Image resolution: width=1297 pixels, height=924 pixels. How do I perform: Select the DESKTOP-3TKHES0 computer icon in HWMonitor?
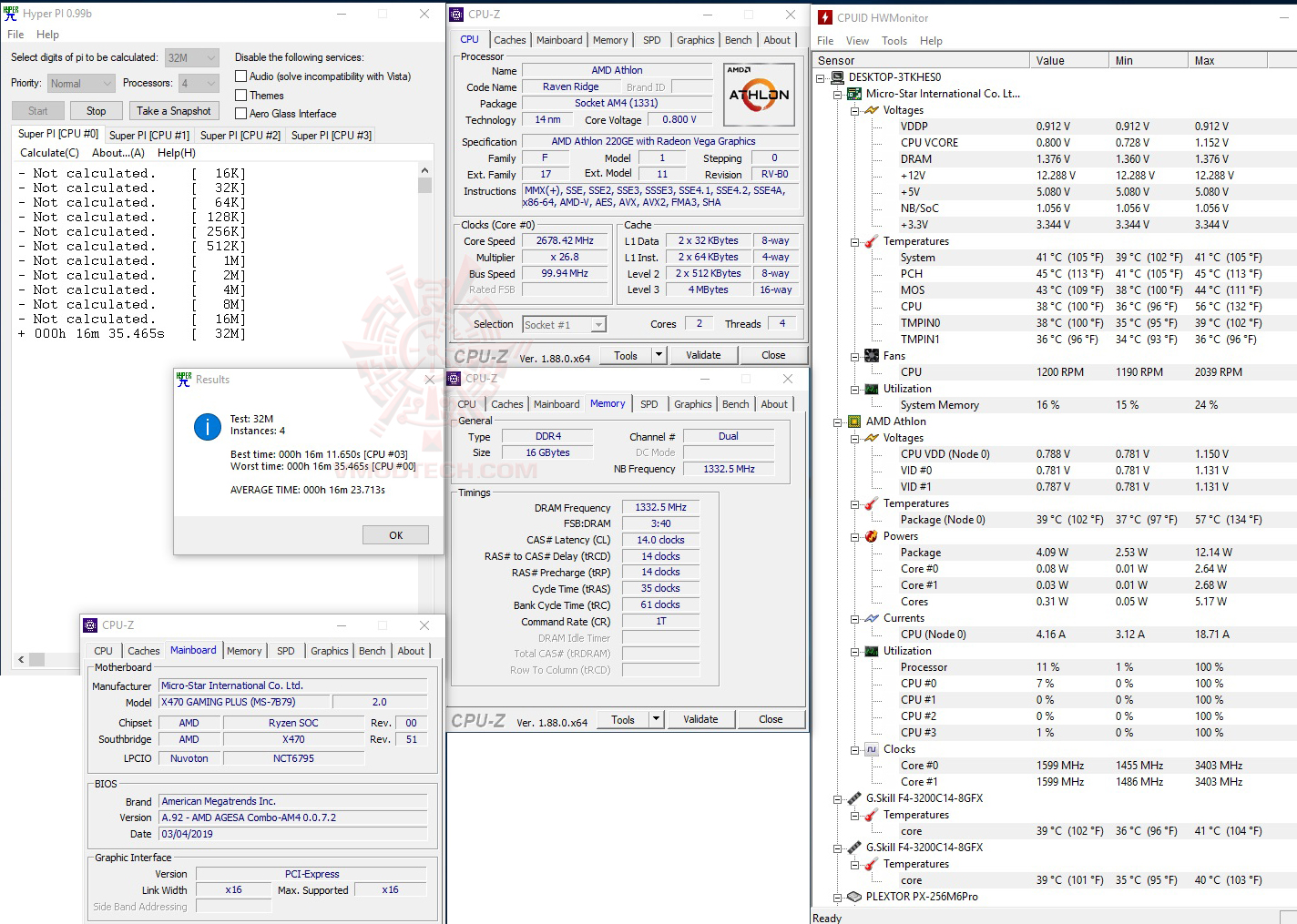[x=838, y=77]
